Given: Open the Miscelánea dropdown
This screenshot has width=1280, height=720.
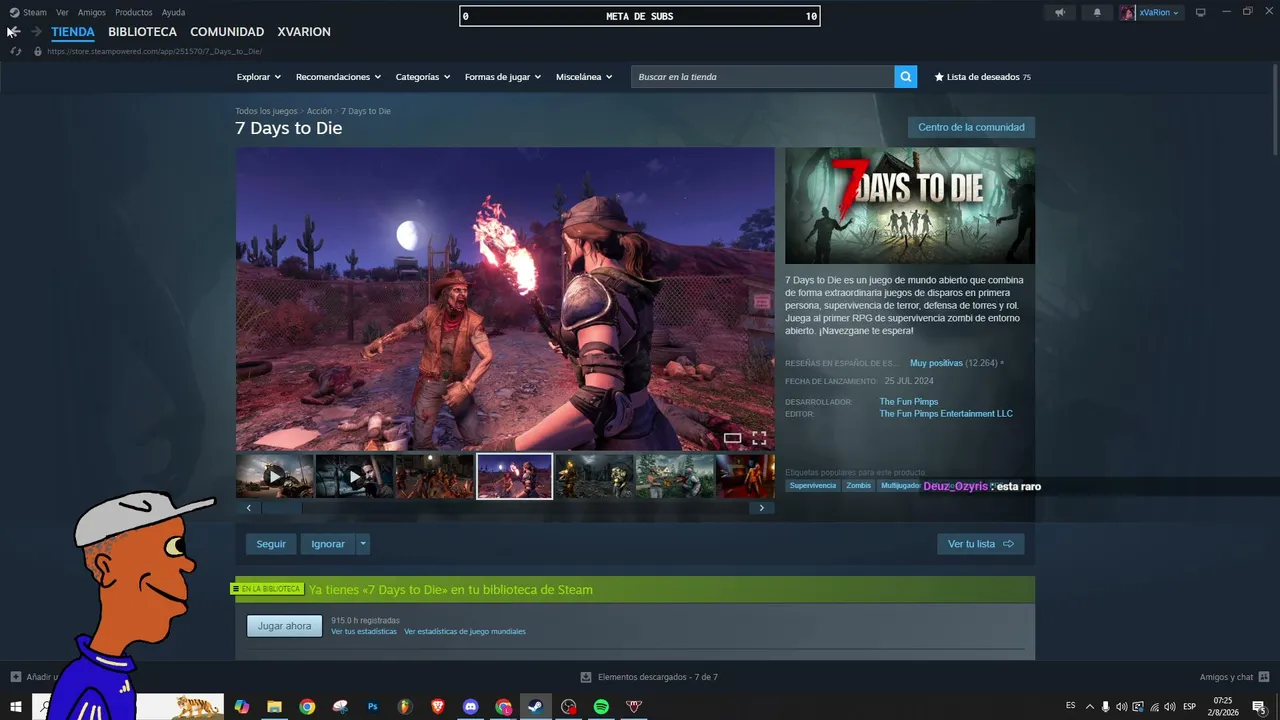Looking at the screenshot, I should coord(584,77).
